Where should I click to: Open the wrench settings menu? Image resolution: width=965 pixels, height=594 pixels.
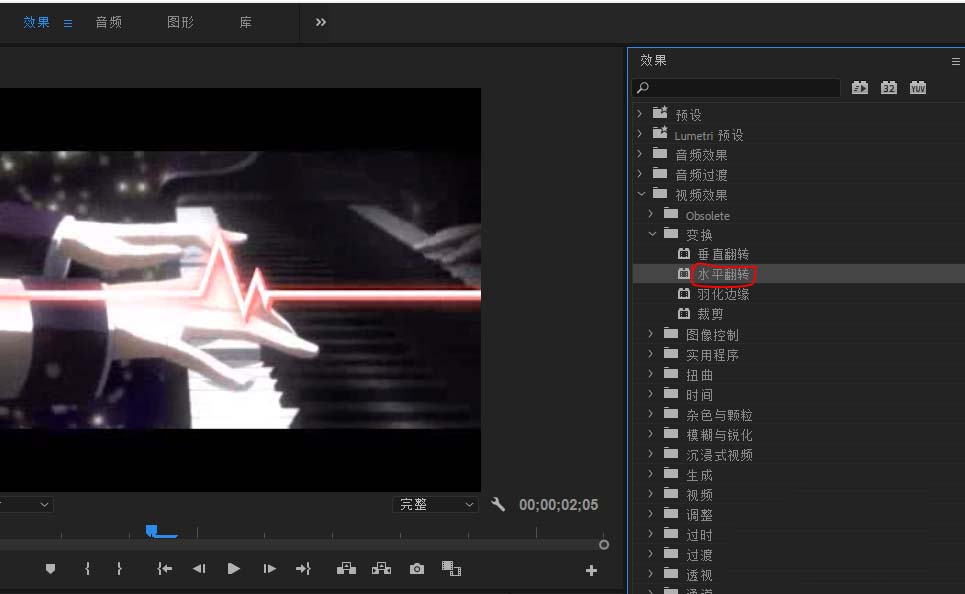pos(498,505)
